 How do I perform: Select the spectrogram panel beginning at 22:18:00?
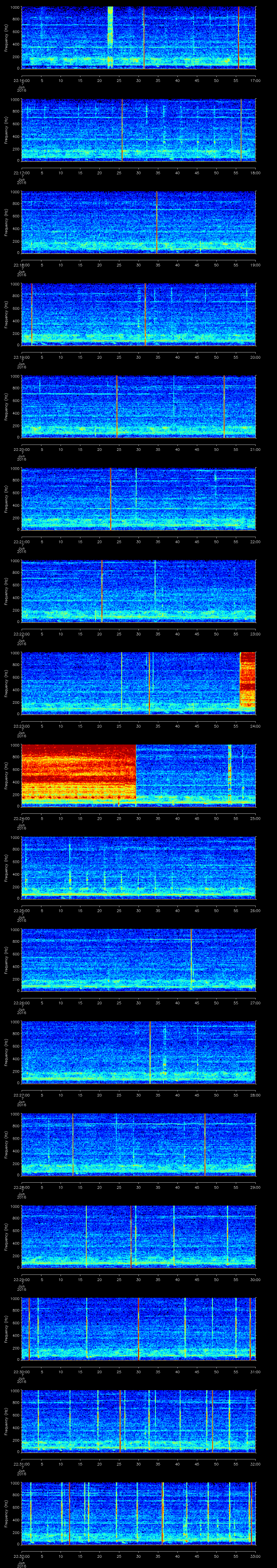click(138, 222)
